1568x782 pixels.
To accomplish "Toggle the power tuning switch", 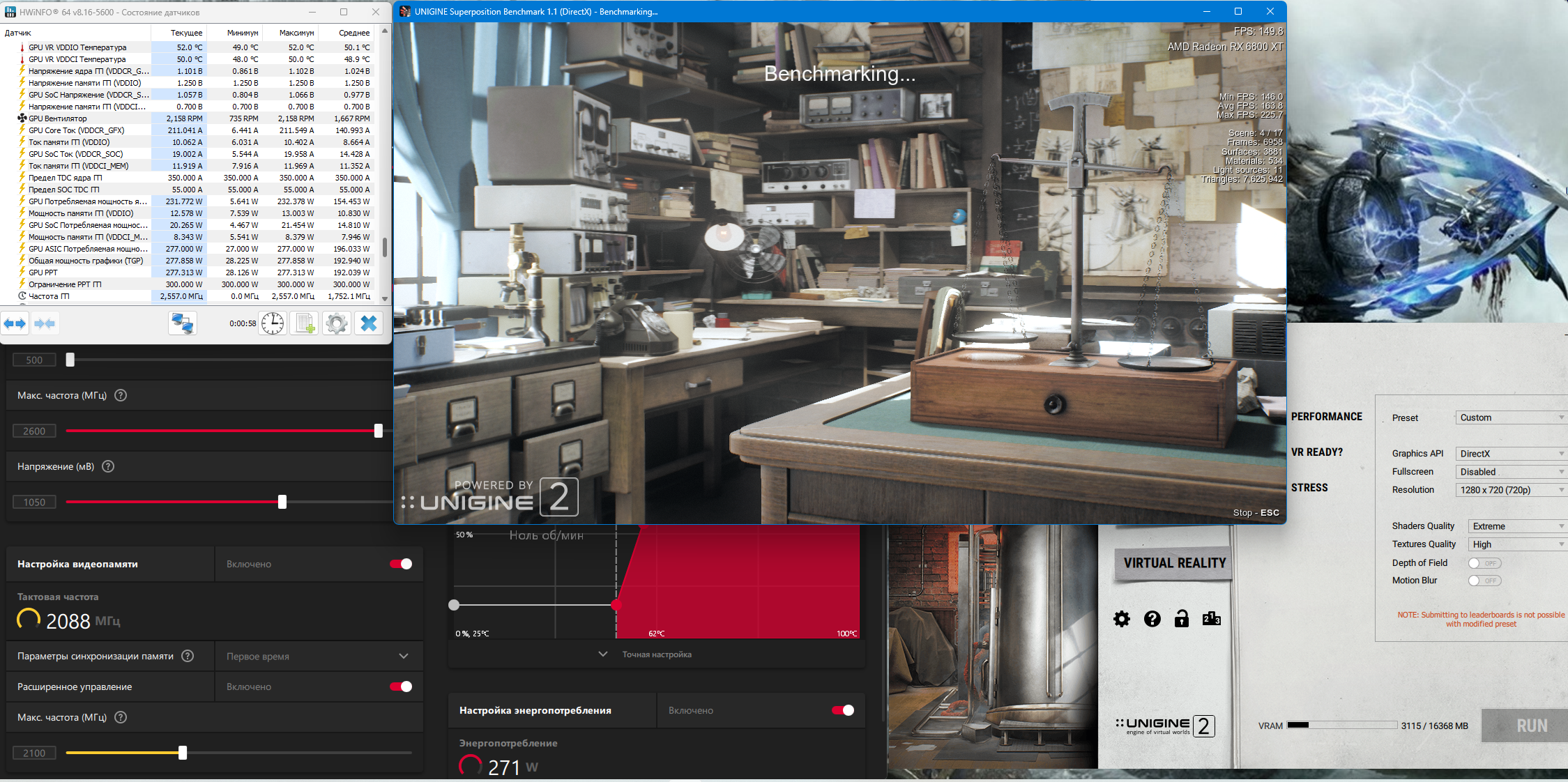I will point(842,710).
